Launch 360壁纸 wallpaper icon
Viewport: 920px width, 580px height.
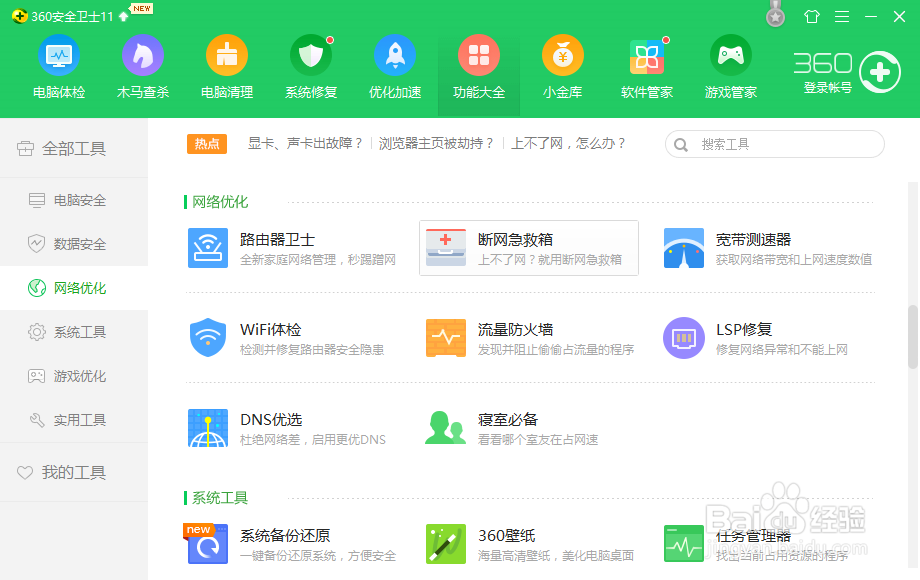click(446, 544)
